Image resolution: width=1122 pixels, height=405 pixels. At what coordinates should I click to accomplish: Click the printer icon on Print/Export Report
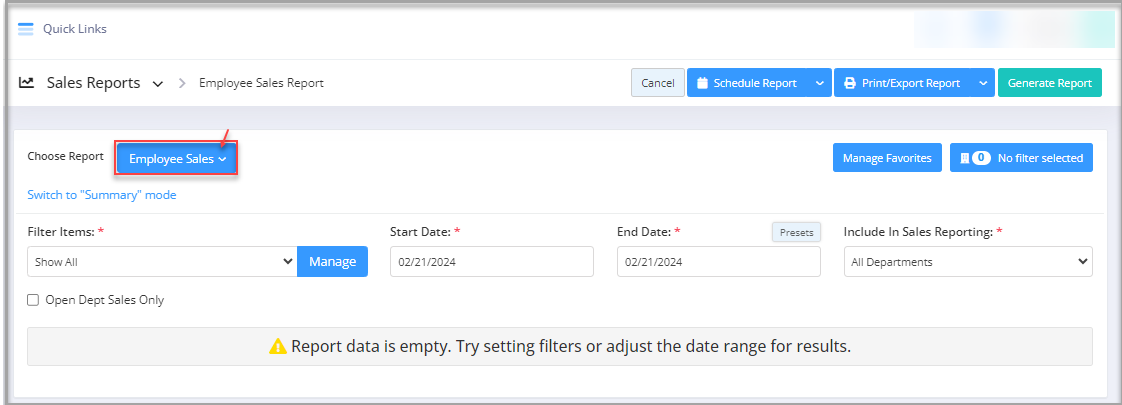click(x=850, y=83)
